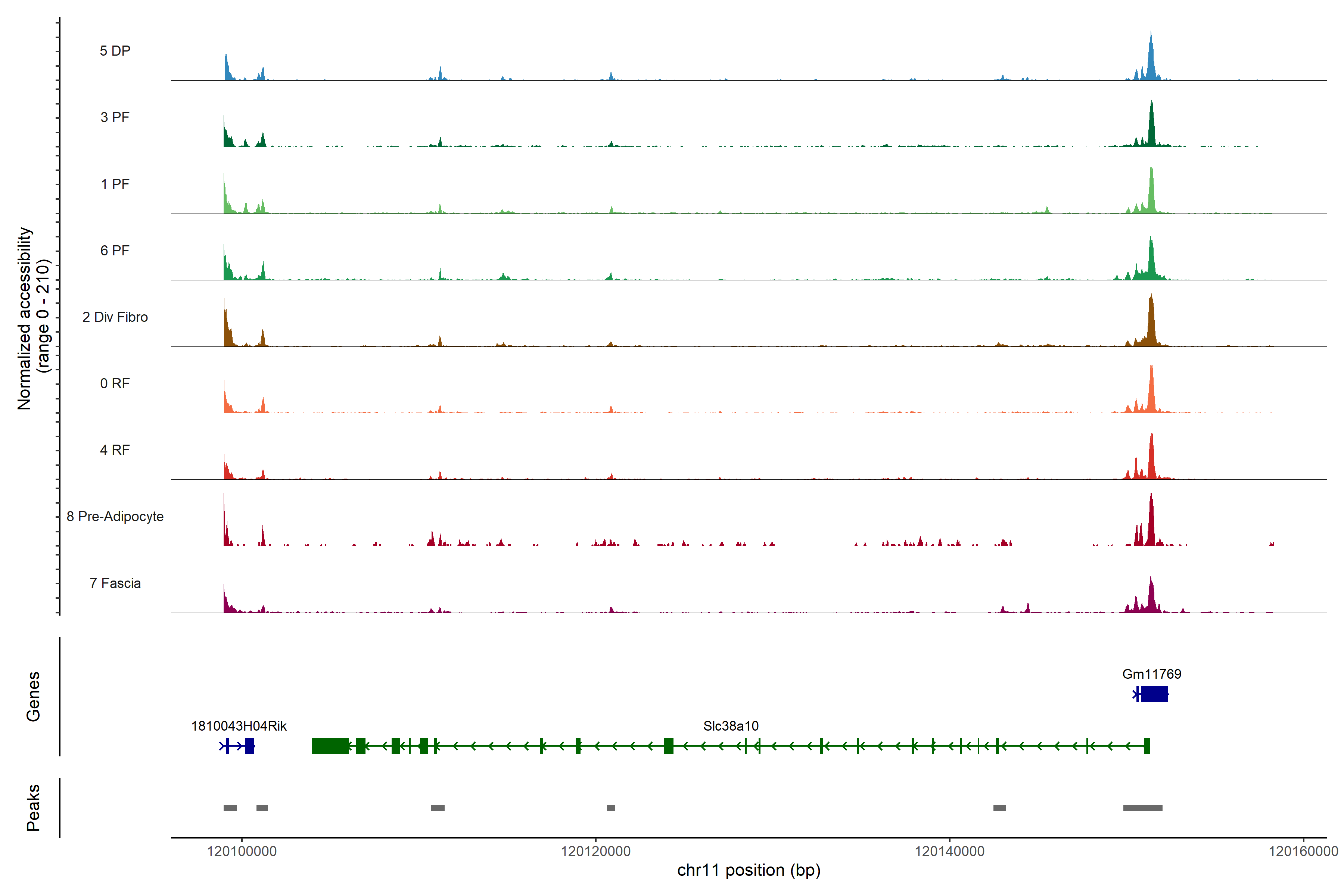
Task: Click the 7 Fascia track label
Action: pyautogui.click(x=115, y=583)
